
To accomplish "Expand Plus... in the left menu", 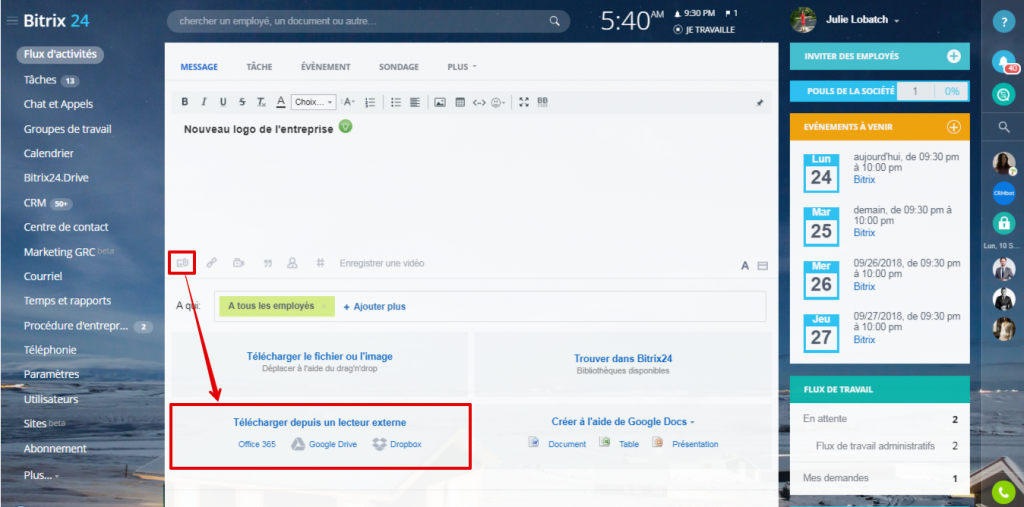I will 41,475.
